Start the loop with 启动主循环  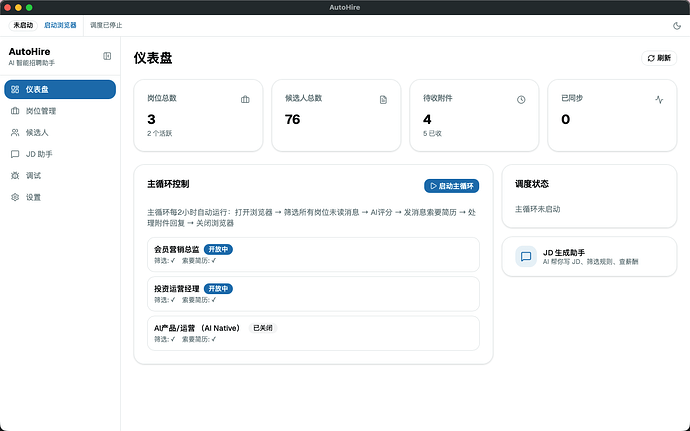[451, 186]
